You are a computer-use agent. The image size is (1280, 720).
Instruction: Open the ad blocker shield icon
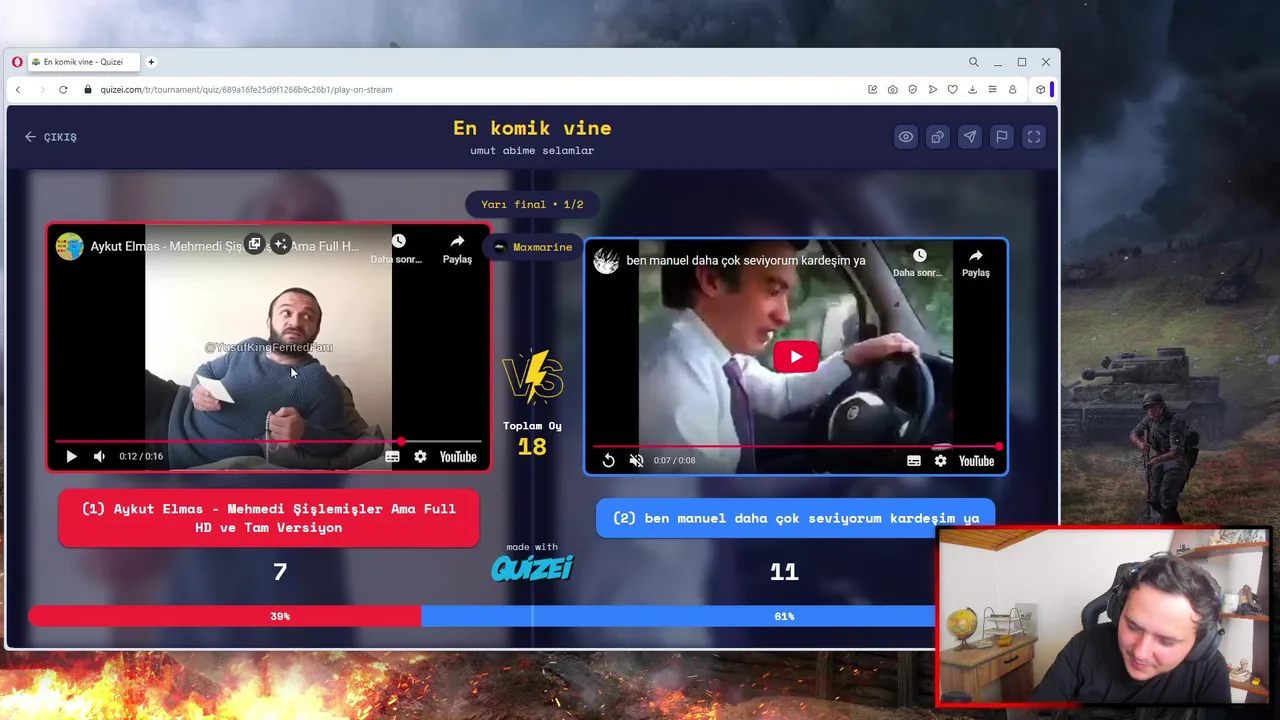912,89
